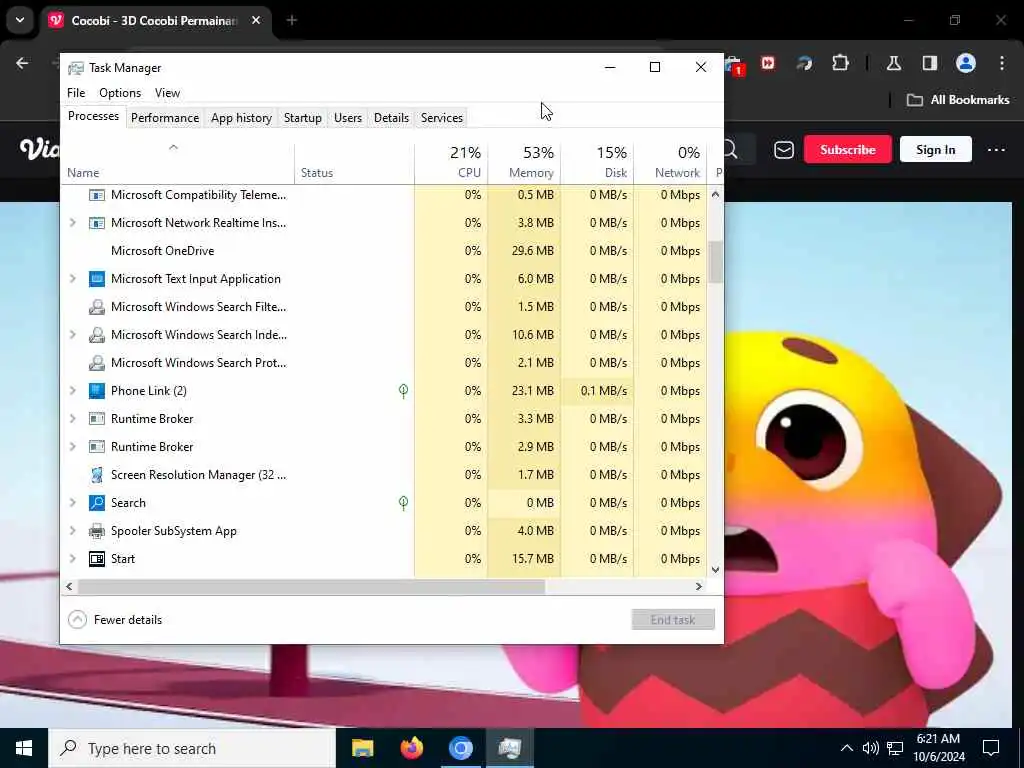
Task: Click the scroll down arrow of process list
Action: [x=716, y=569]
